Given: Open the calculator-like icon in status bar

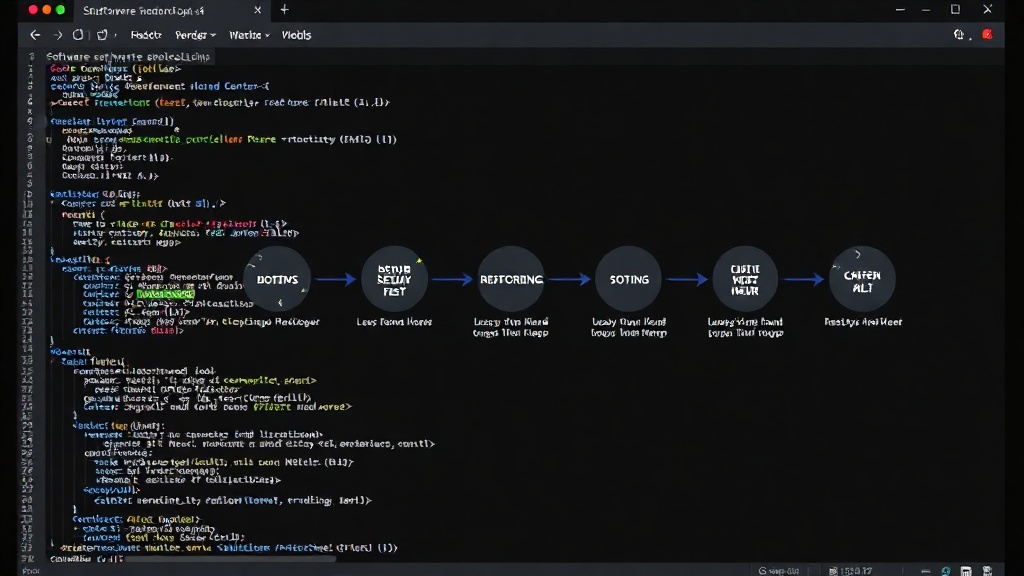Looking at the screenshot, I should (x=966, y=571).
